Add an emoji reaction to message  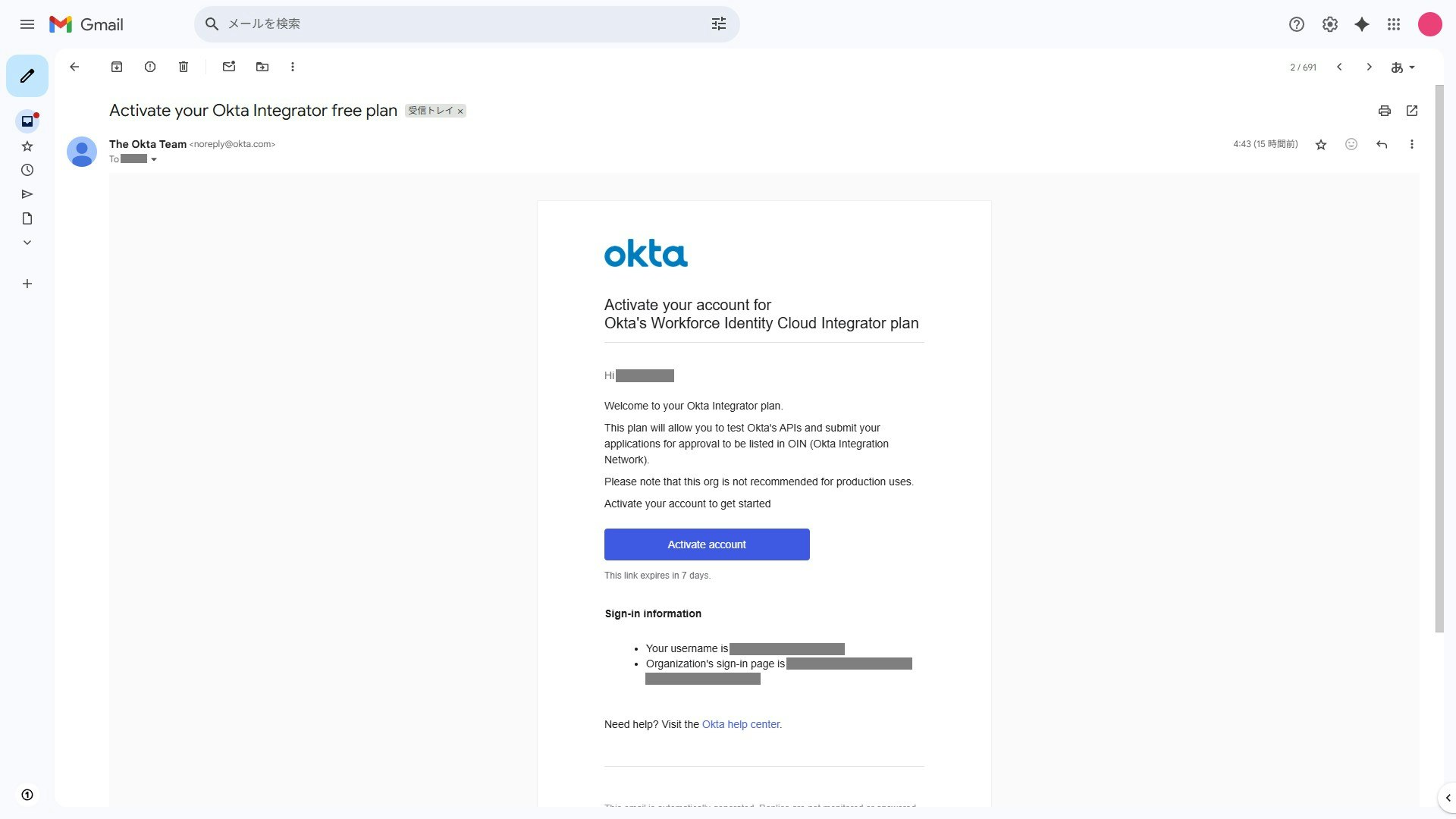pyautogui.click(x=1351, y=144)
